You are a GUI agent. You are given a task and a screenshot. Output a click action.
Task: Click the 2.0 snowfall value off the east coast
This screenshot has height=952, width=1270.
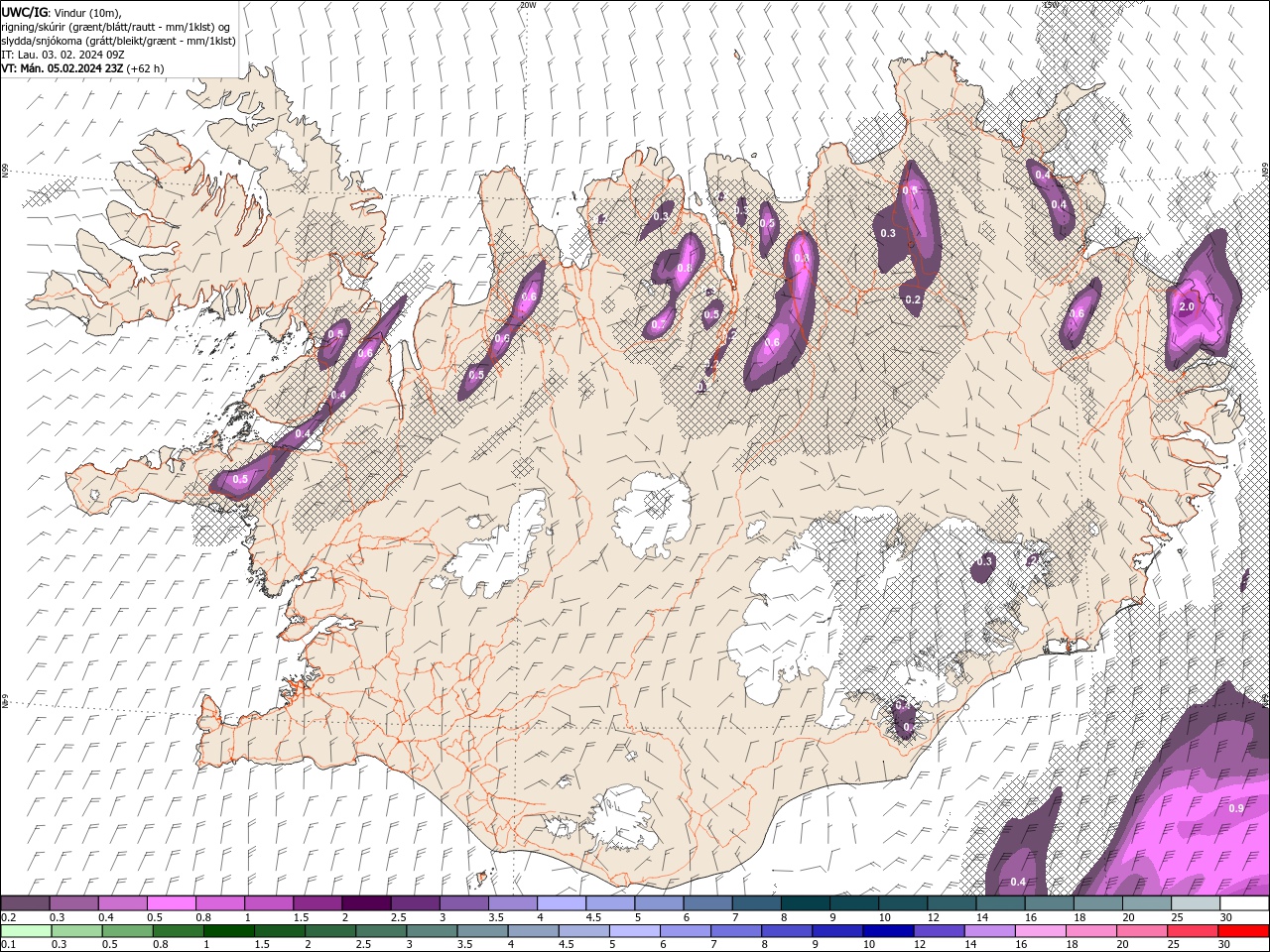(1186, 307)
